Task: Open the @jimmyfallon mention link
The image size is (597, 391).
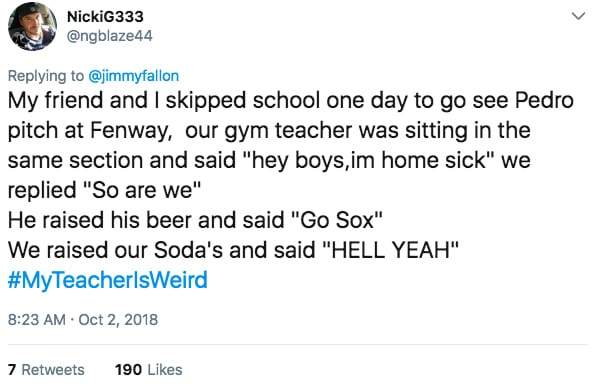Action: pos(133,76)
